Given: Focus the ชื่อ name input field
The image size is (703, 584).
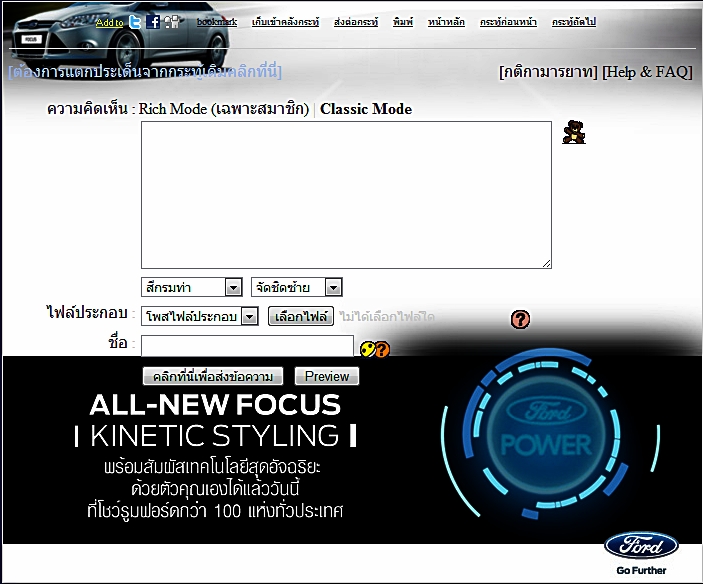Looking at the screenshot, I should click(x=247, y=346).
